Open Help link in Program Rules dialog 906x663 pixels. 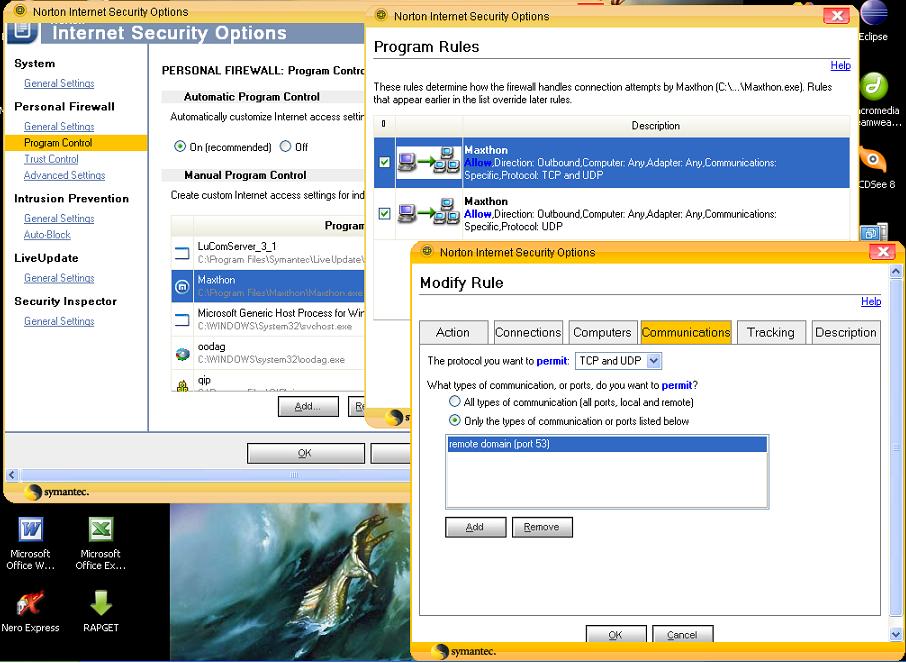840,65
